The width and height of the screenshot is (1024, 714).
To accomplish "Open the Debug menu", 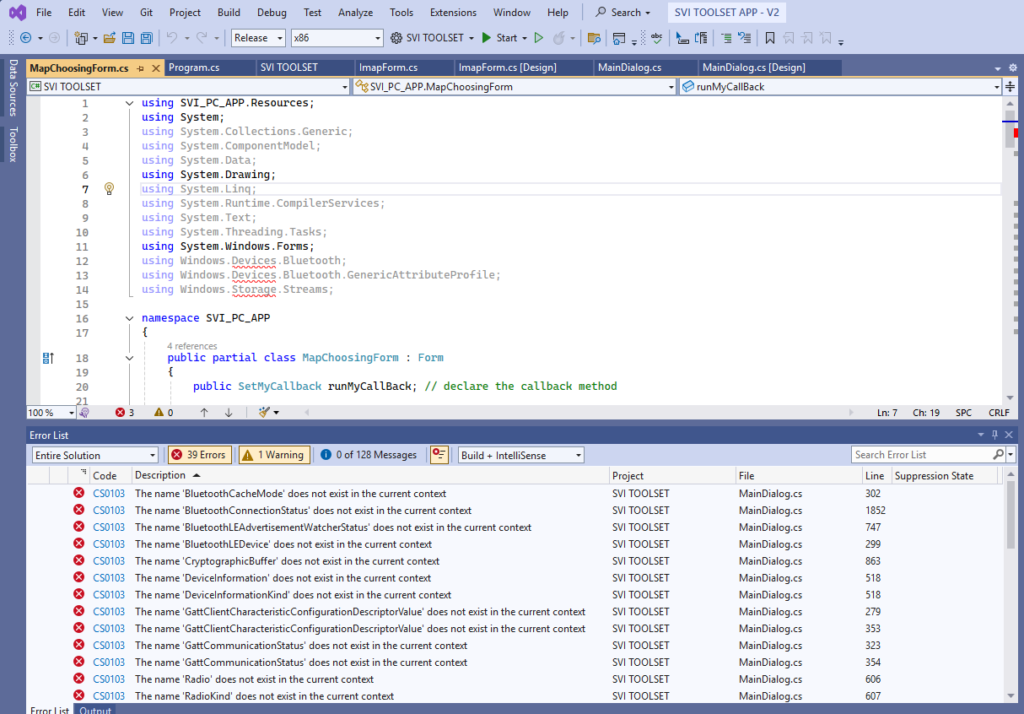I will pyautogui.click(x=271, y=13).
